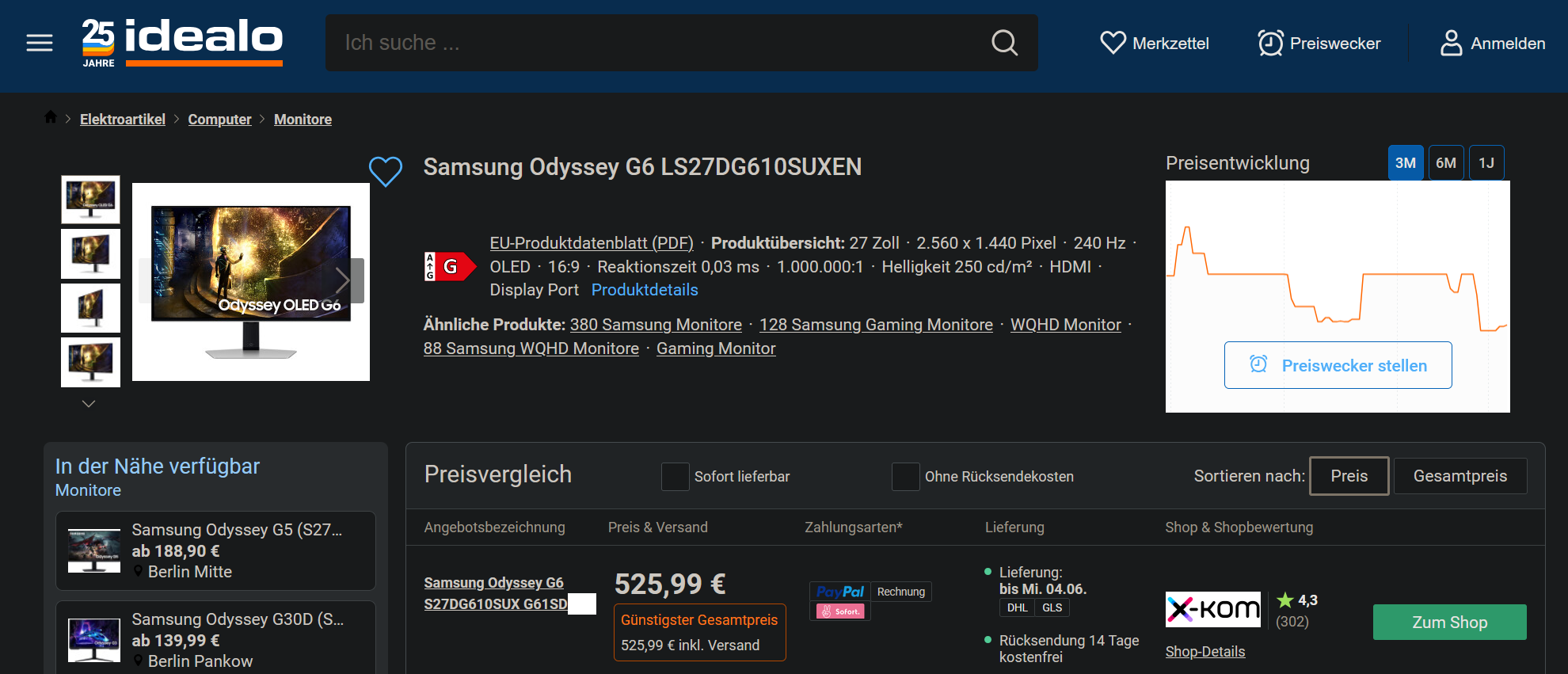Enable Ohne Rücksendekosten checkbox
The width and height of the screenshot is (1568, 674).
point(905,477)
